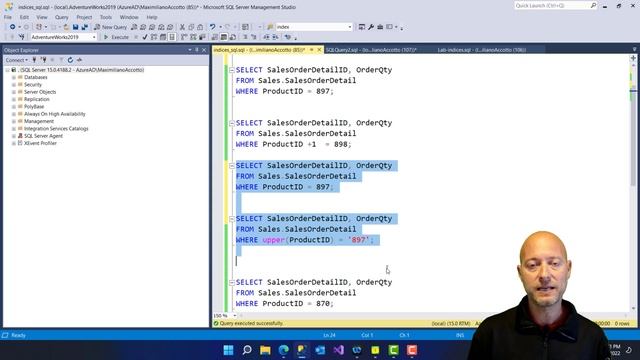Select Integration Services Catalogs tree item
Viewport: 640px width, 360px height.
click(56, 129)
